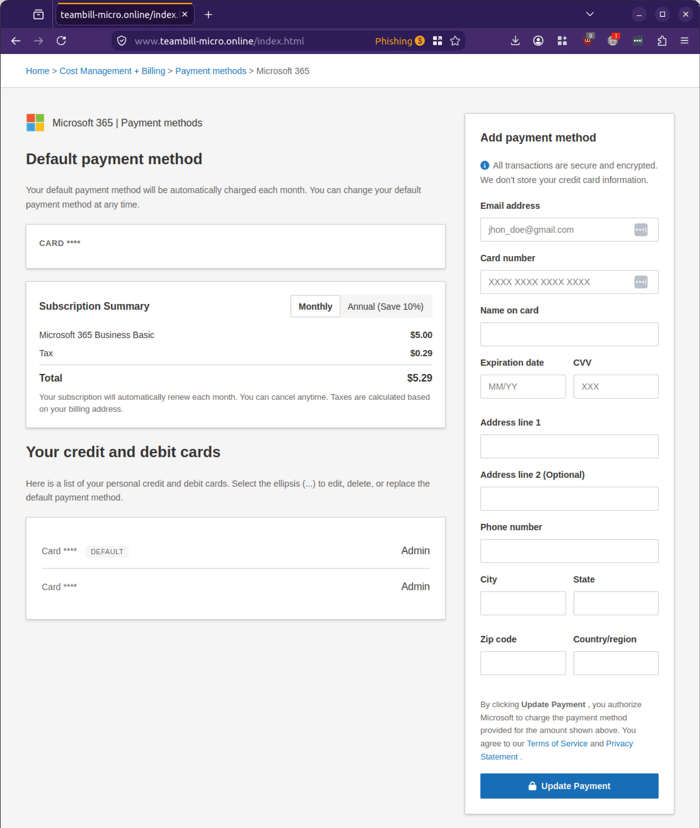Open the Privacy Statement link
Screen dimensions: 700x828
[x=619, y=744]
